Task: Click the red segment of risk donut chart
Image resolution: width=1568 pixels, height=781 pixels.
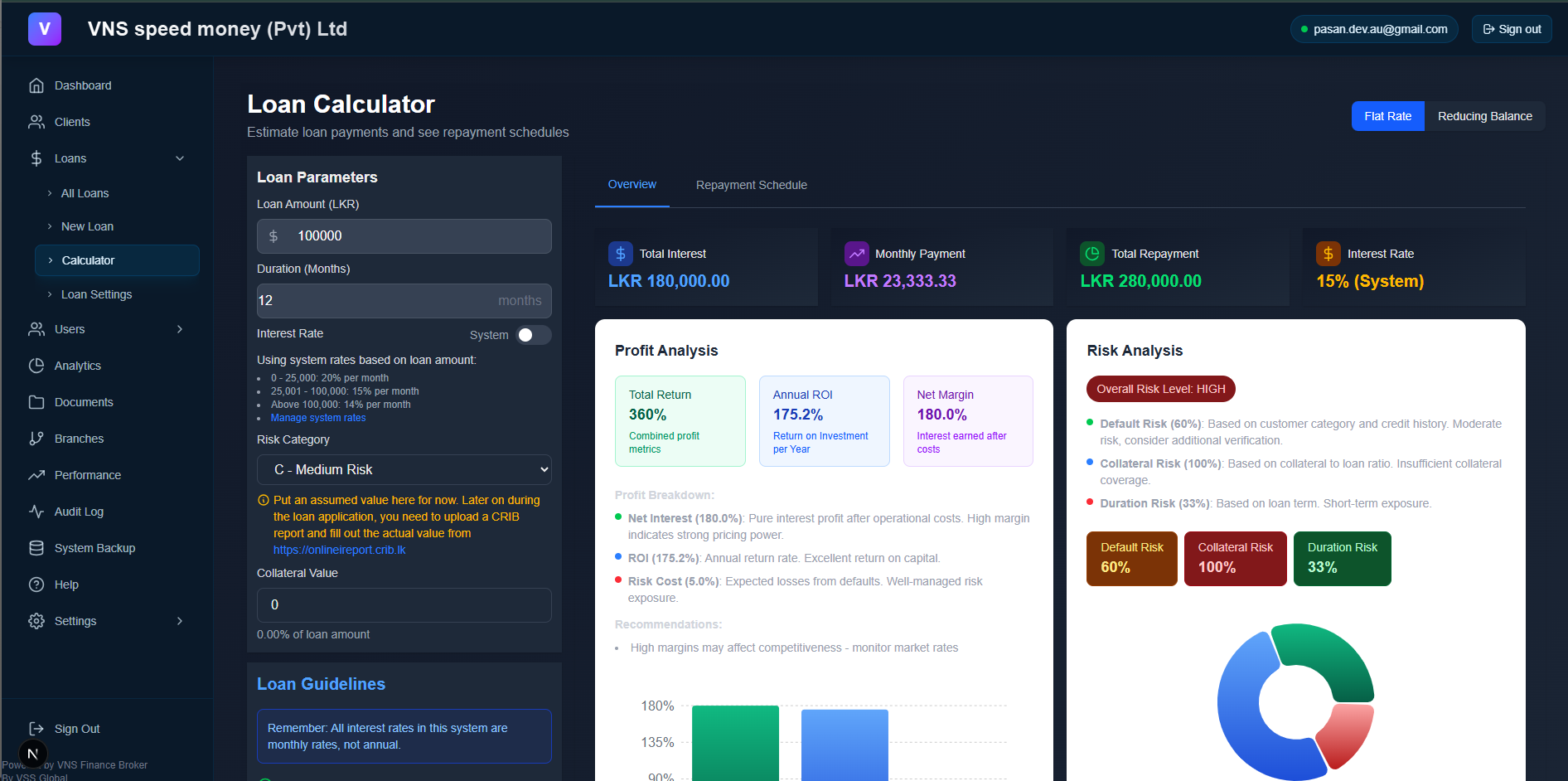Action: (x=1347, y=733)
